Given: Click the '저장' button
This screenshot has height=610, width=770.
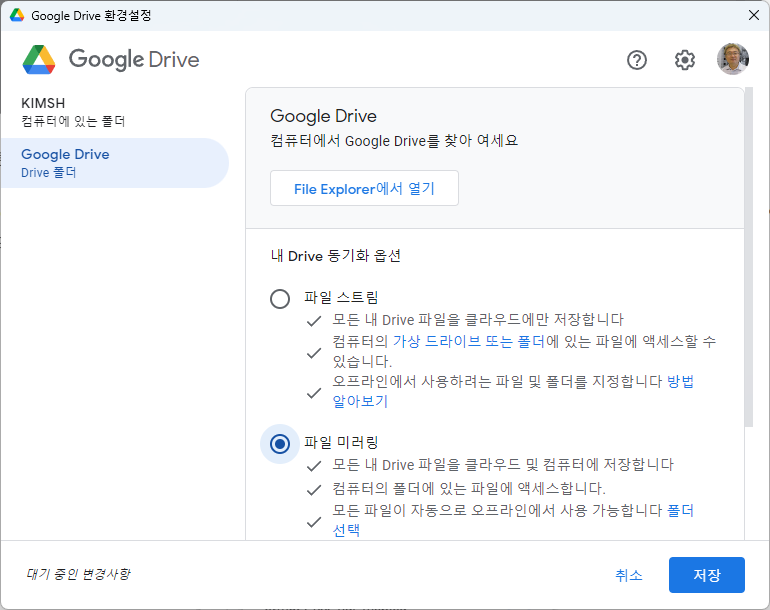Looking at the screenshot, I should (x=706, y=576).
